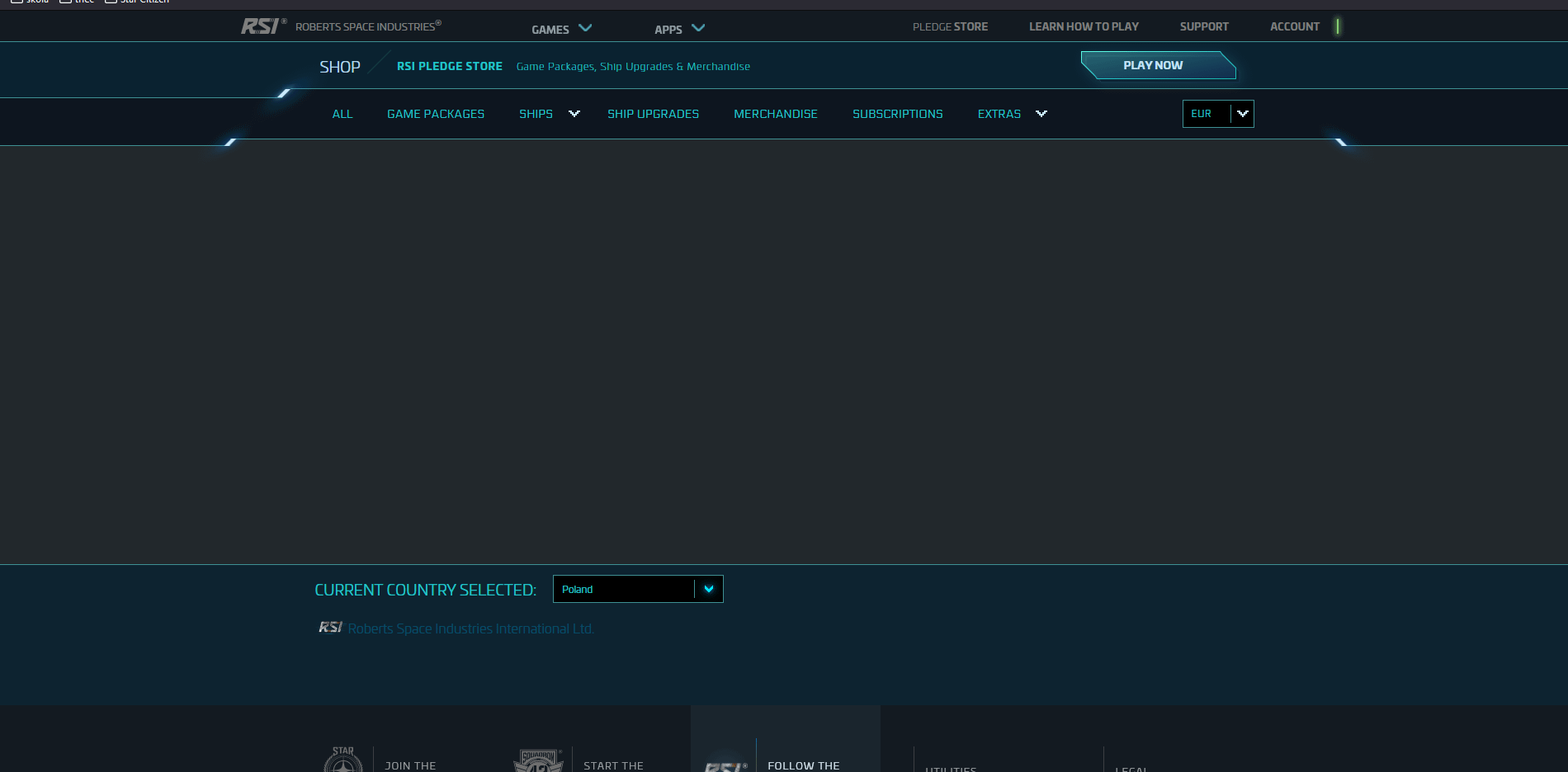Click the Play Now button
The image size is (1568, 772).
1158,65
